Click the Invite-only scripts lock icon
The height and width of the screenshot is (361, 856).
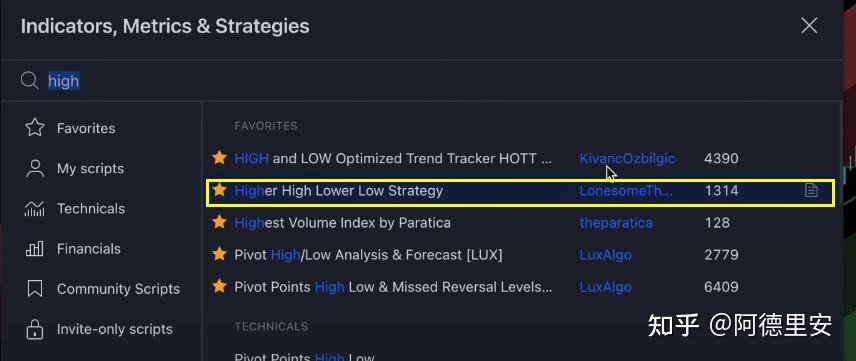pyautogui.click(x=35, y=329)
